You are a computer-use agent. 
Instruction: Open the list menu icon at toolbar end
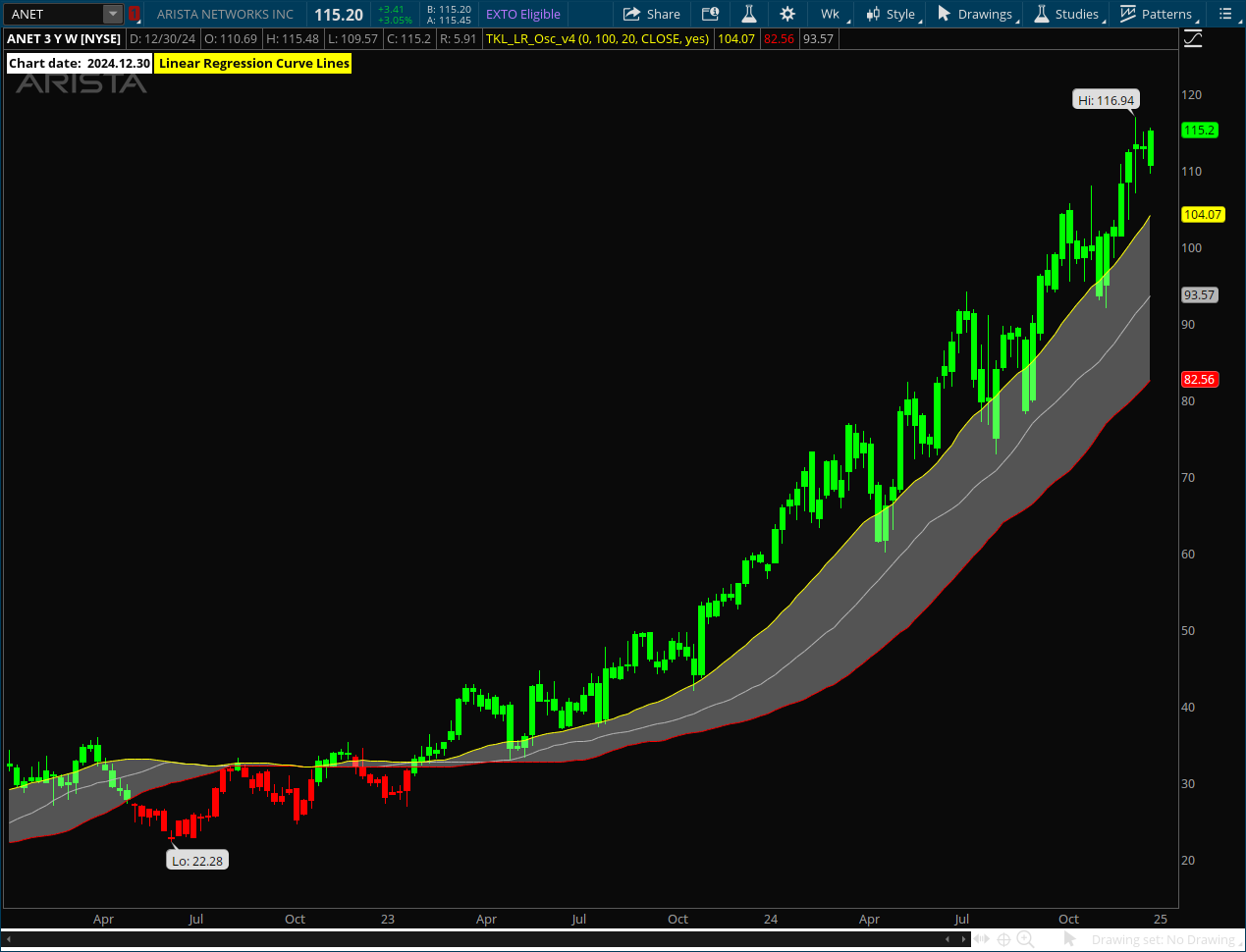click(x=1225, y=14)
